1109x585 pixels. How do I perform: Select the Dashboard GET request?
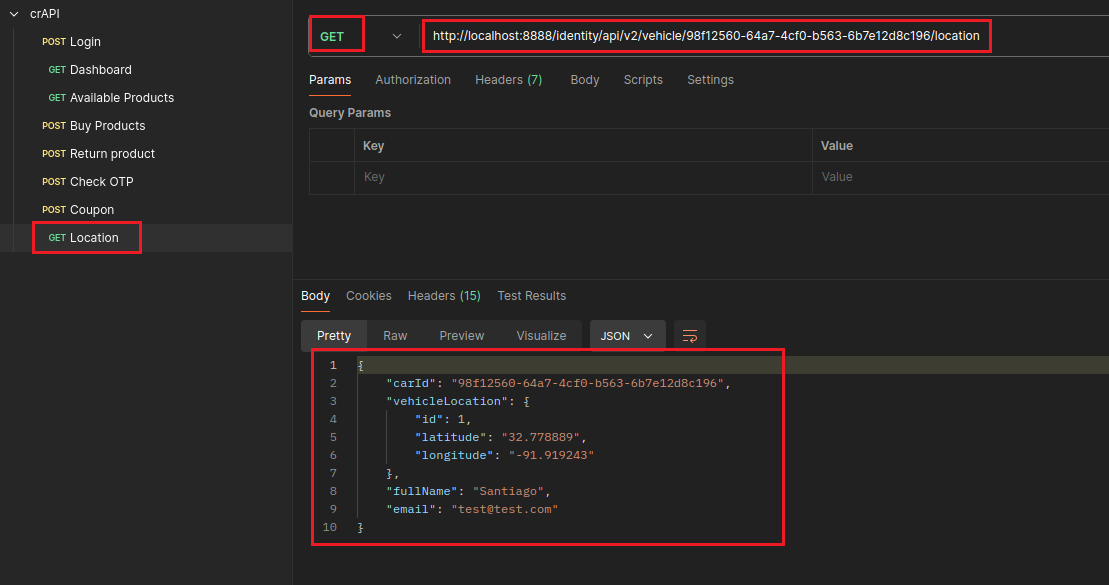click(100, 70)
